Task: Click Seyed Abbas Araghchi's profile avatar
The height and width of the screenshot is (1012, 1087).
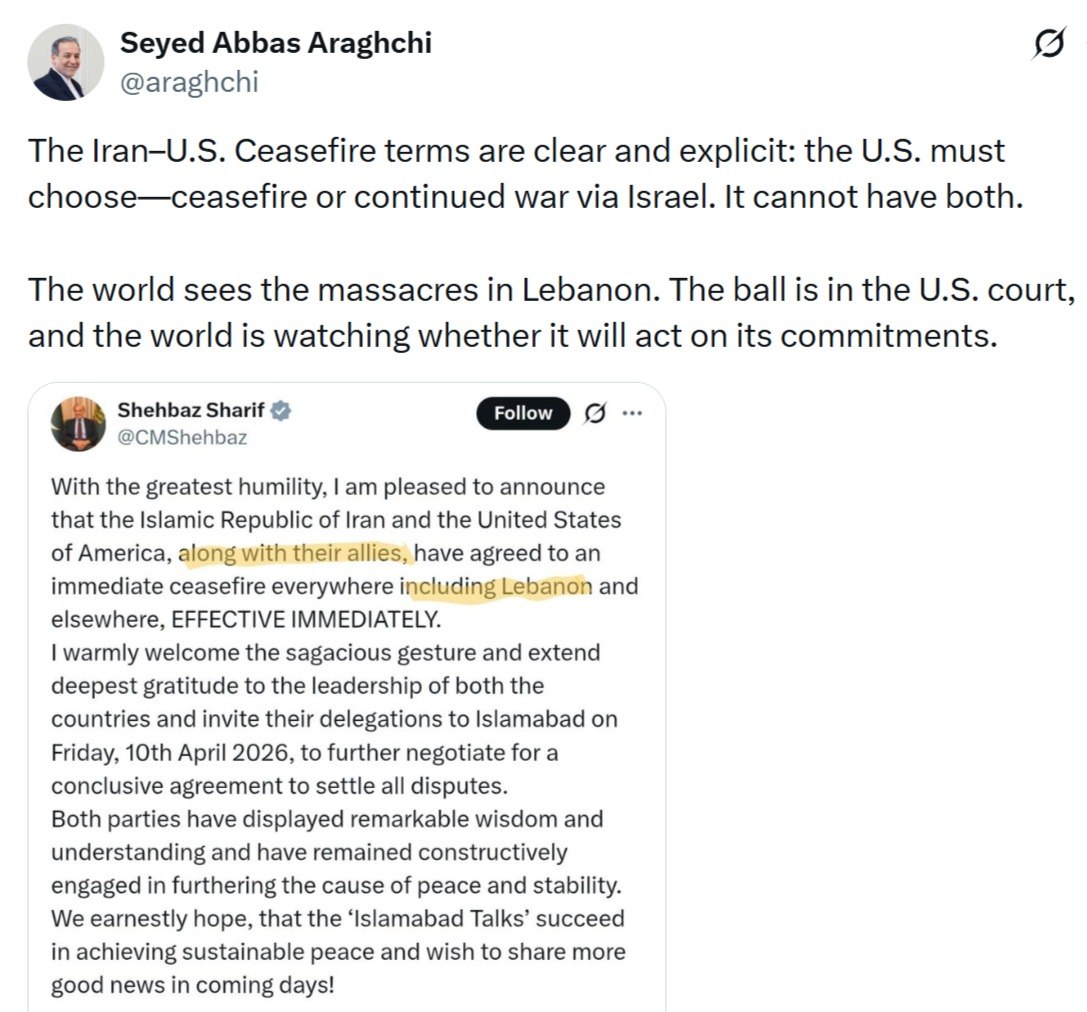Action: 66,63
